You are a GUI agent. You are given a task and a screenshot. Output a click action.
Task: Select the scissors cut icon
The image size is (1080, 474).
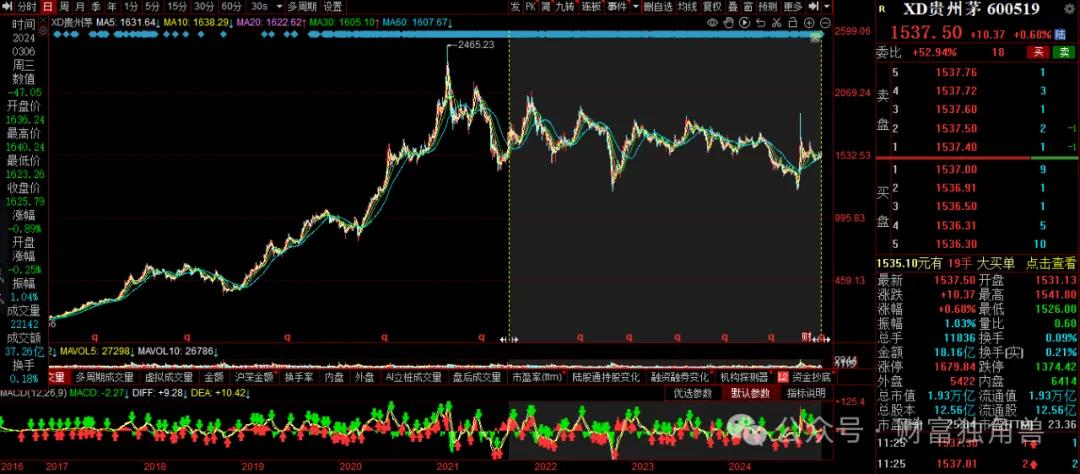(x=776, y=23)
